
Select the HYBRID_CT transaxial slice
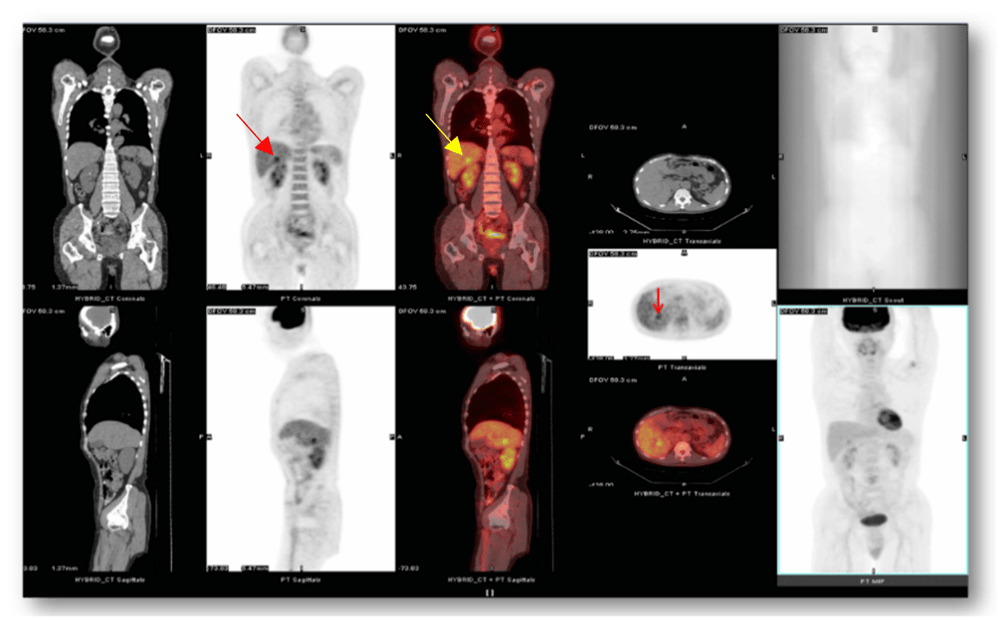click(x=680, y=185)
